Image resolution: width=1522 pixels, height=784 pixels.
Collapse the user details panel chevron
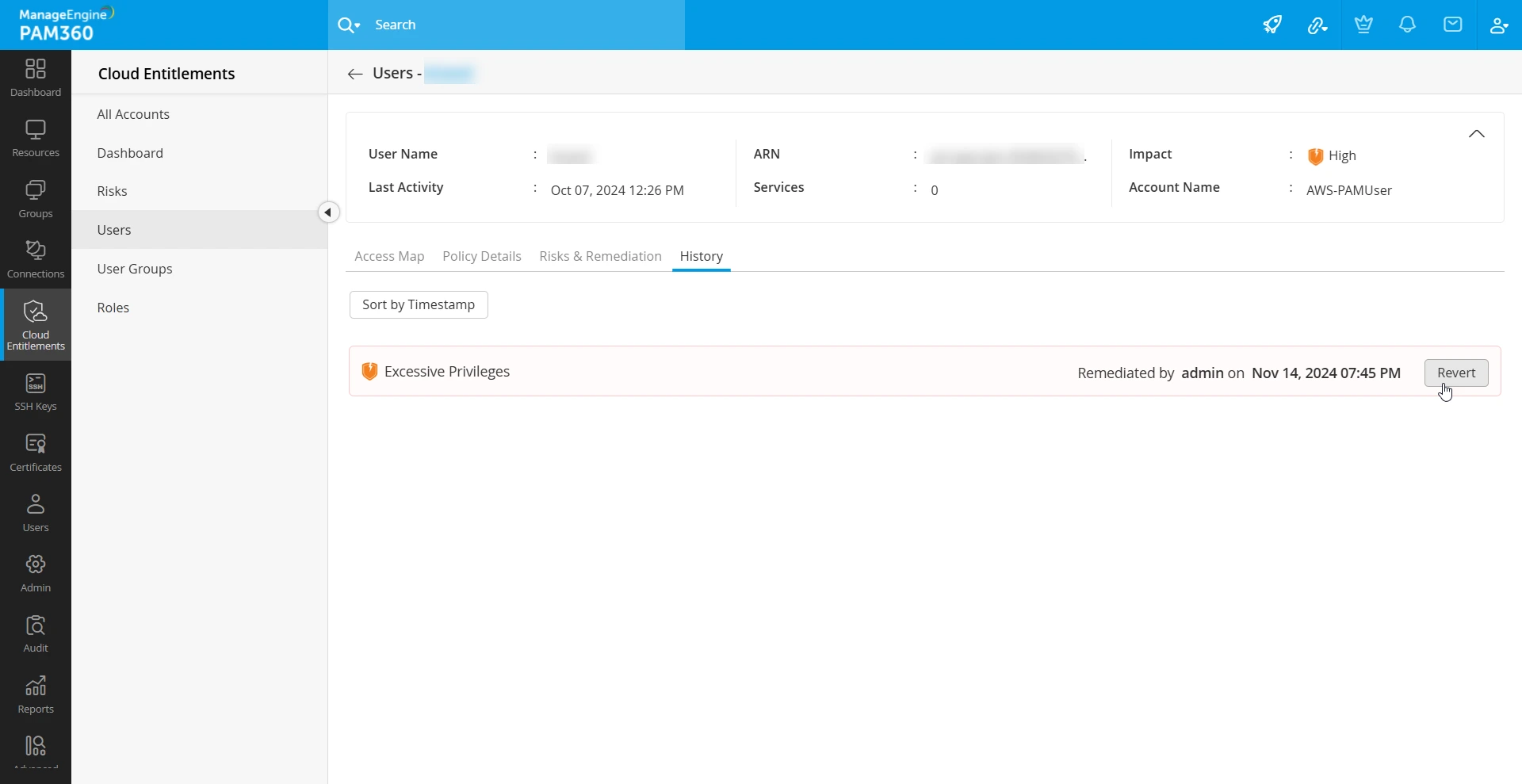[1476, 134]
